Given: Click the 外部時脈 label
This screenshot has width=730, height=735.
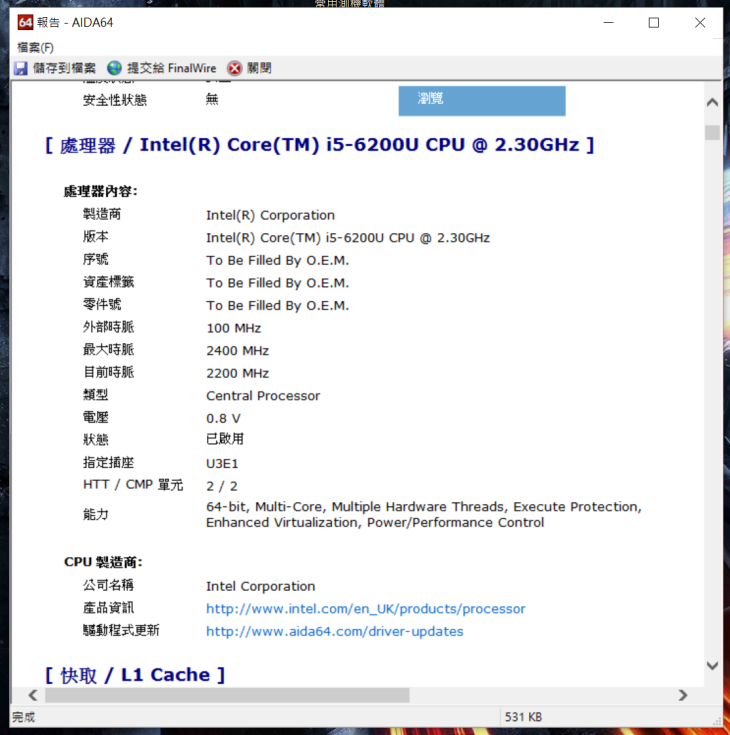Looking at the screenshot, I should [x=108, y=327].
